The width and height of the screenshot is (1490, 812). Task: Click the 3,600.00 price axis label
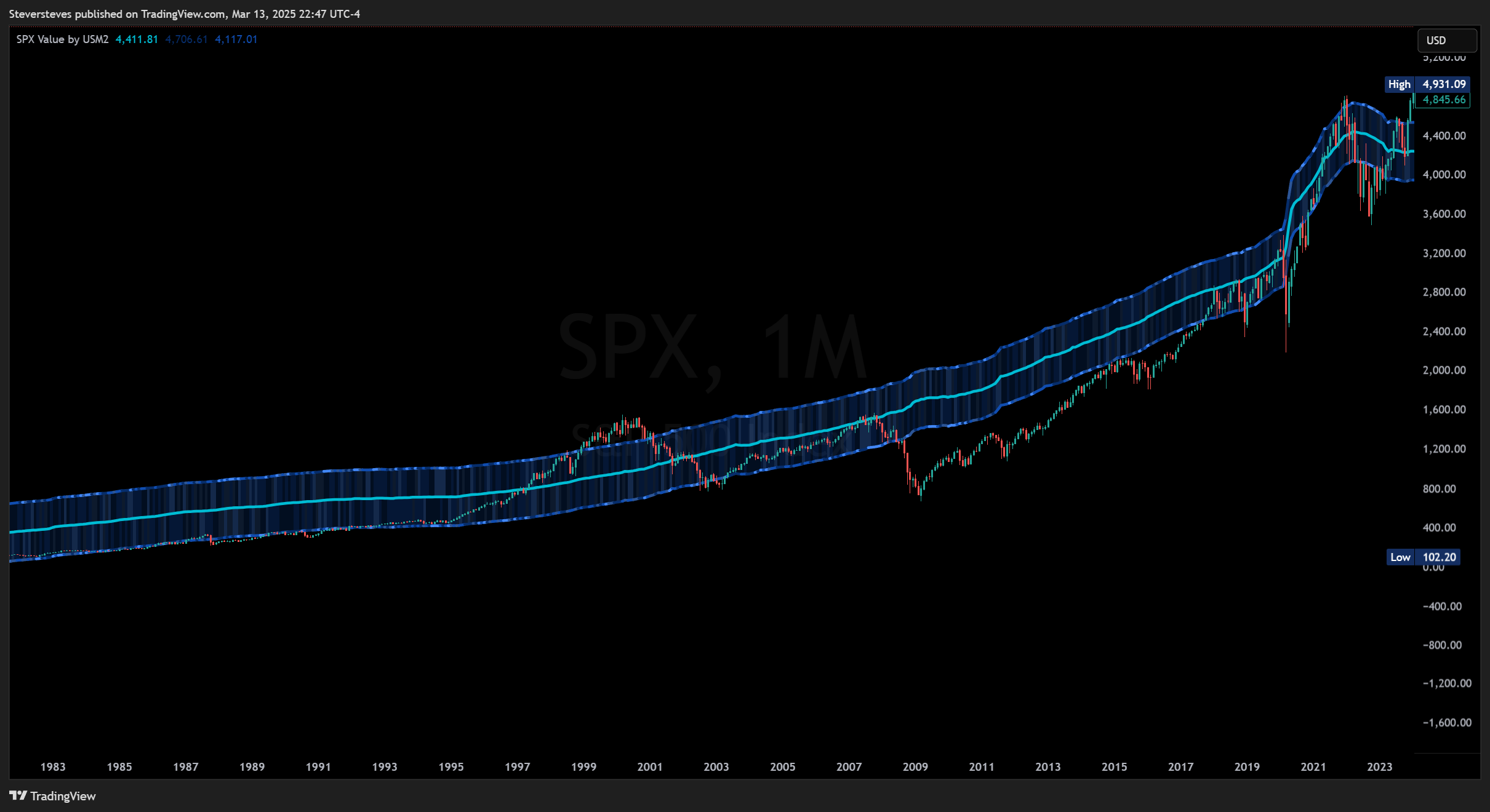coord(1444,214)
